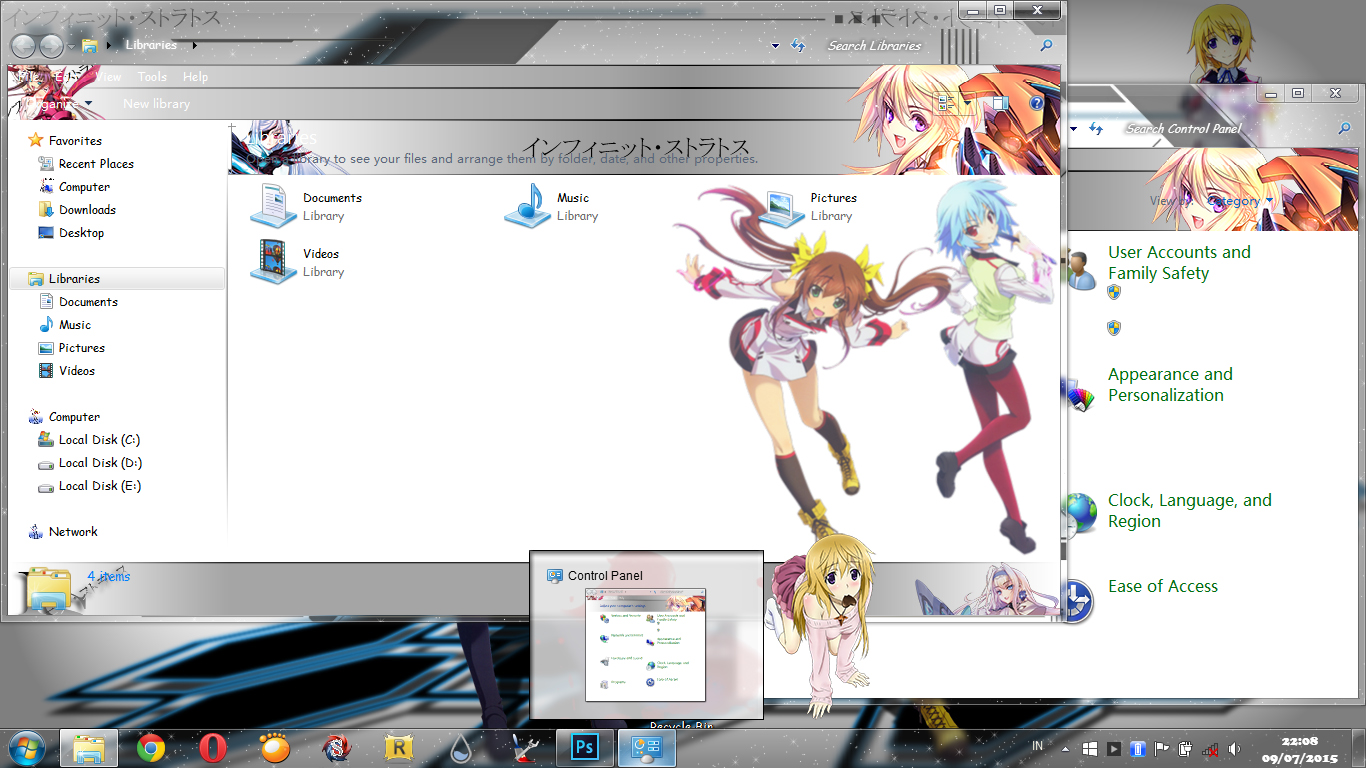
Task: Open Ease of Access link
Action: point(1163,587)
